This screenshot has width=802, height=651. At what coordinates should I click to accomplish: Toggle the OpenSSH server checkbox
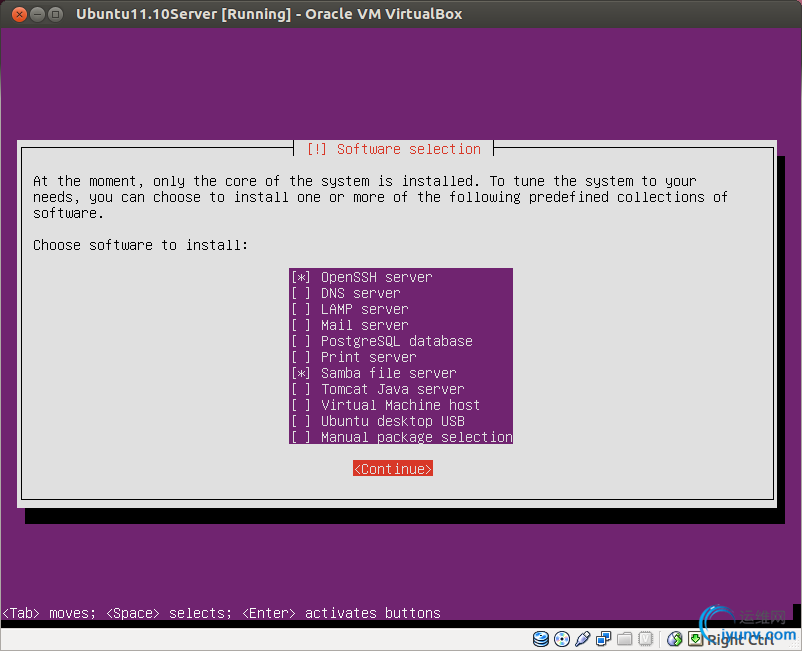click(301, 277)
